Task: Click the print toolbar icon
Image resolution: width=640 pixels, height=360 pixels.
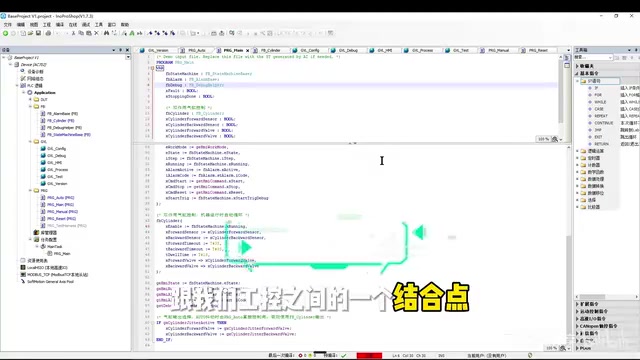Action: click(48, 33)
